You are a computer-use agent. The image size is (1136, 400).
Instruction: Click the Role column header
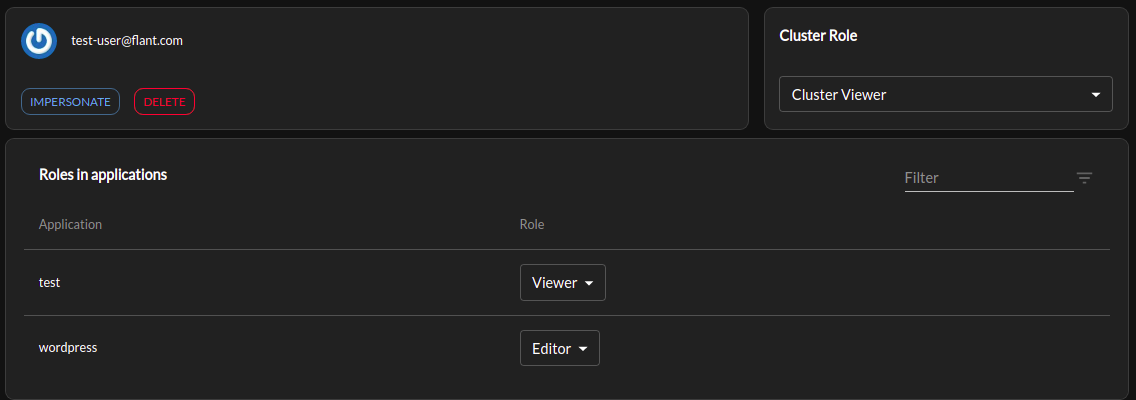(531, 224)
